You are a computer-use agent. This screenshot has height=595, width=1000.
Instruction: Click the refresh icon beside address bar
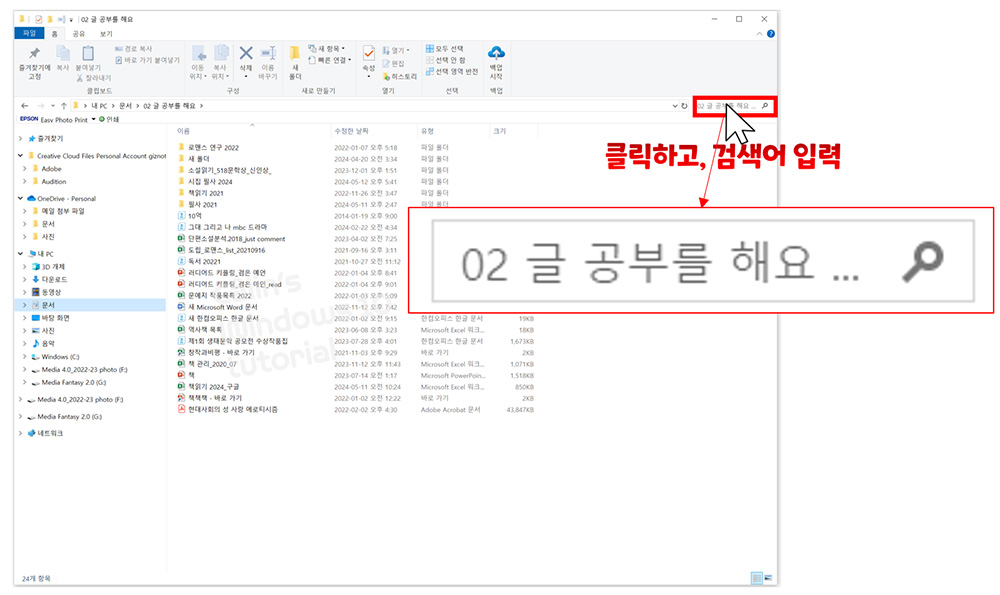[684, 106]
